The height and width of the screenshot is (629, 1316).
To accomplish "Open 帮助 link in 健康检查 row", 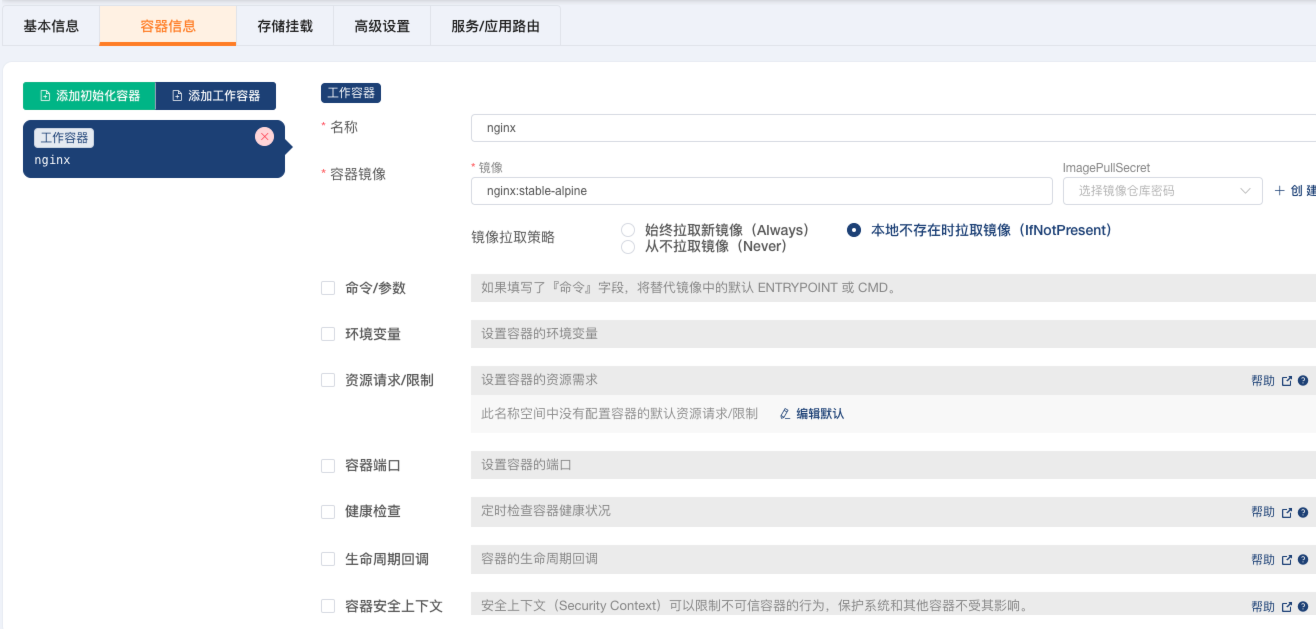I will click(1263, 512).
